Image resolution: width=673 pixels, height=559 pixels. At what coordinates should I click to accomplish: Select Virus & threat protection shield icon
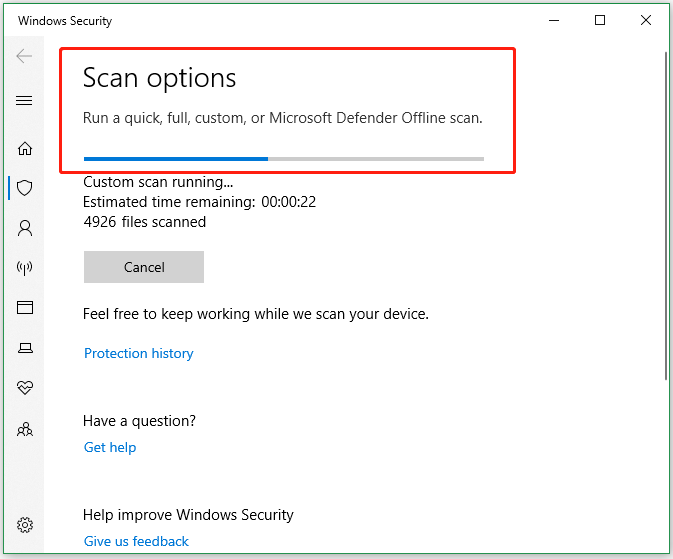pyautogui.click(x=24, y=188)
